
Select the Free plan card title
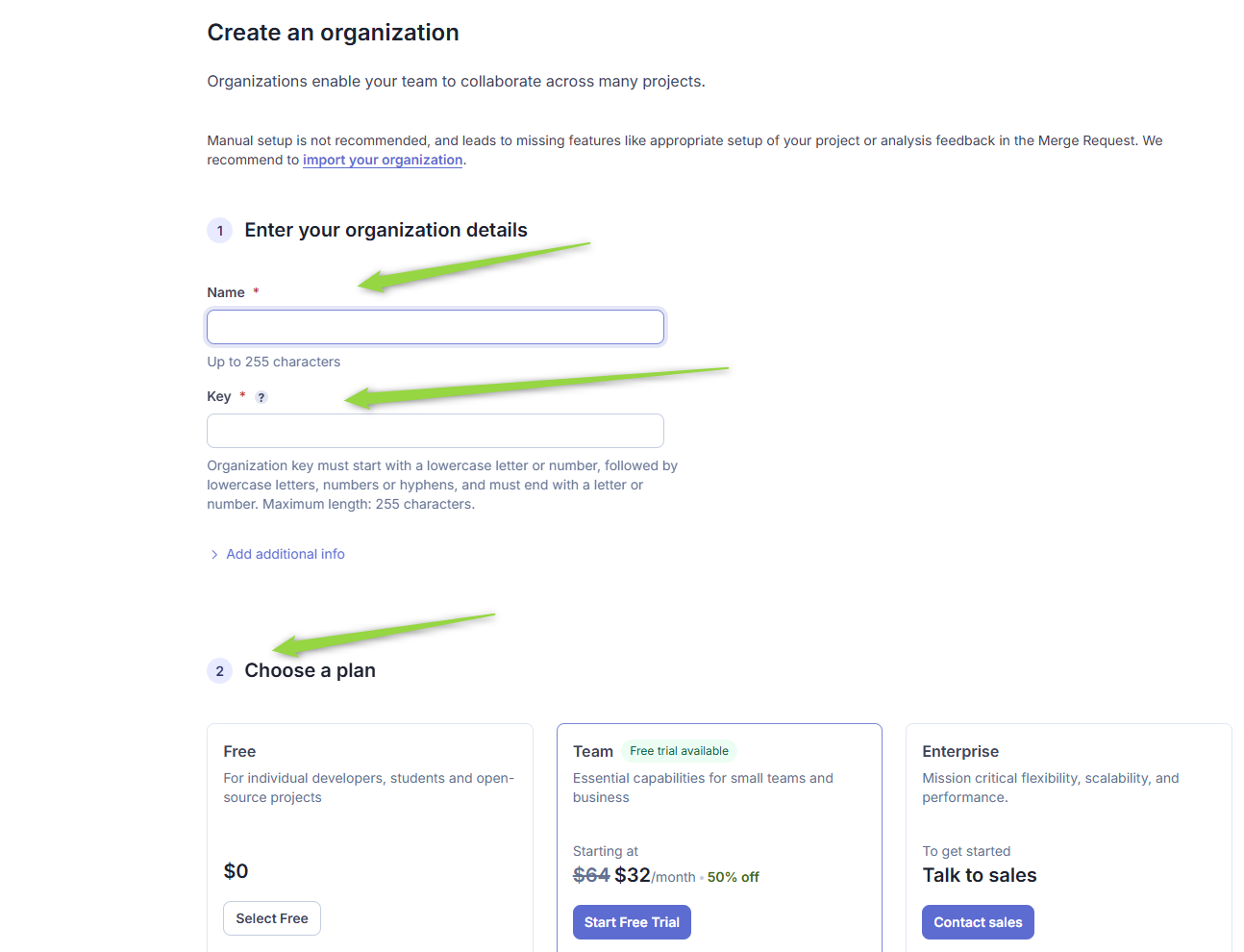point(239,752)
